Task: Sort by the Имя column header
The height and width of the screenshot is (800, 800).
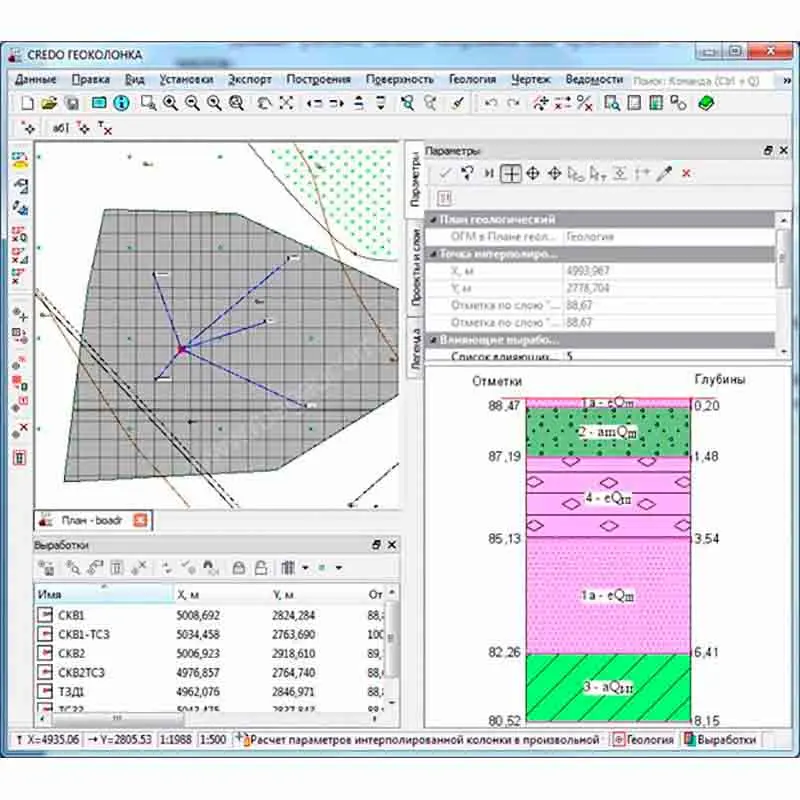Action: [x=100, y=594]
